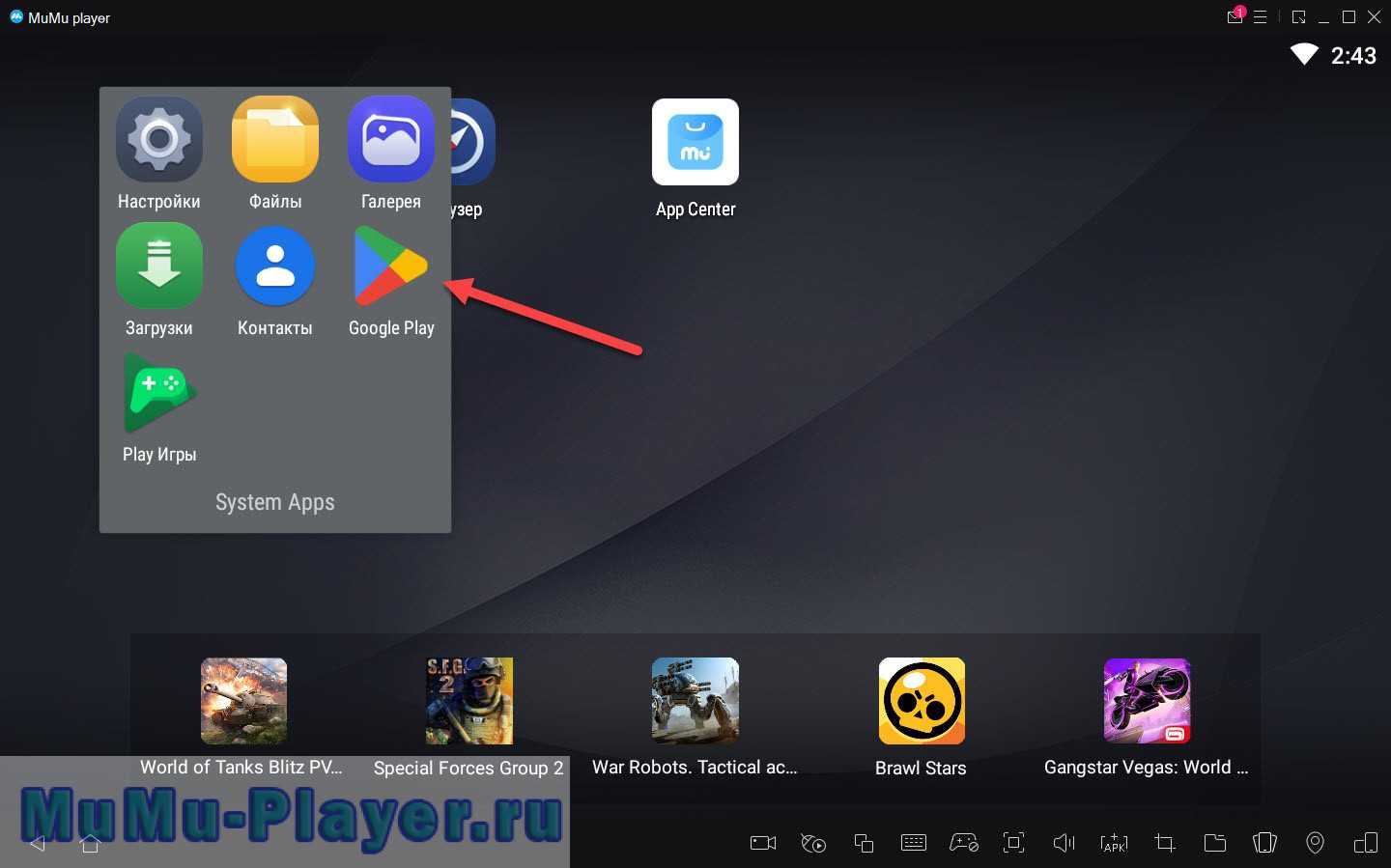
Task: Open the gamepad control settings
Action: pos(964,843)
